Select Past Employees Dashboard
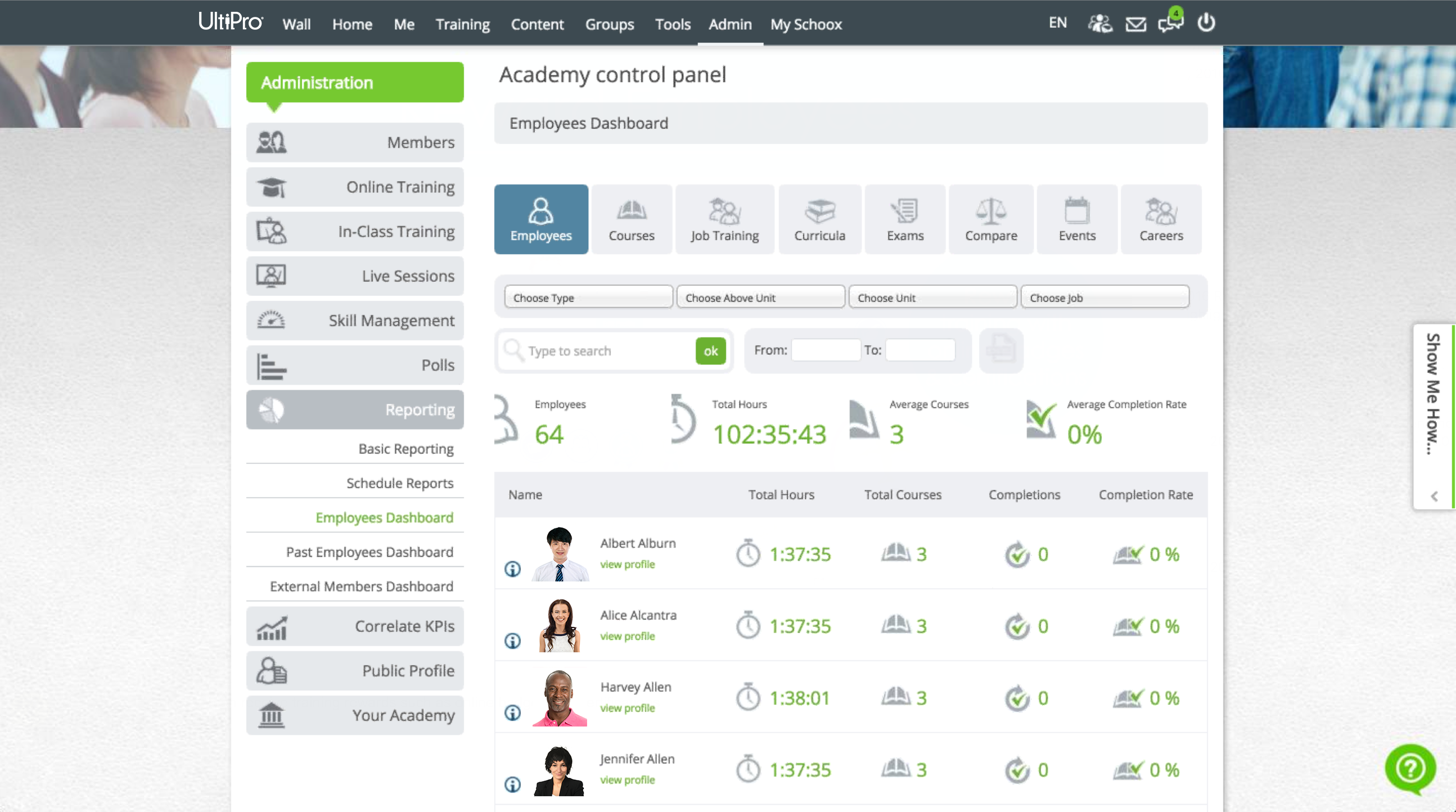The width and height of the screenshot is (1456, 812). click(x=369, y=552)
